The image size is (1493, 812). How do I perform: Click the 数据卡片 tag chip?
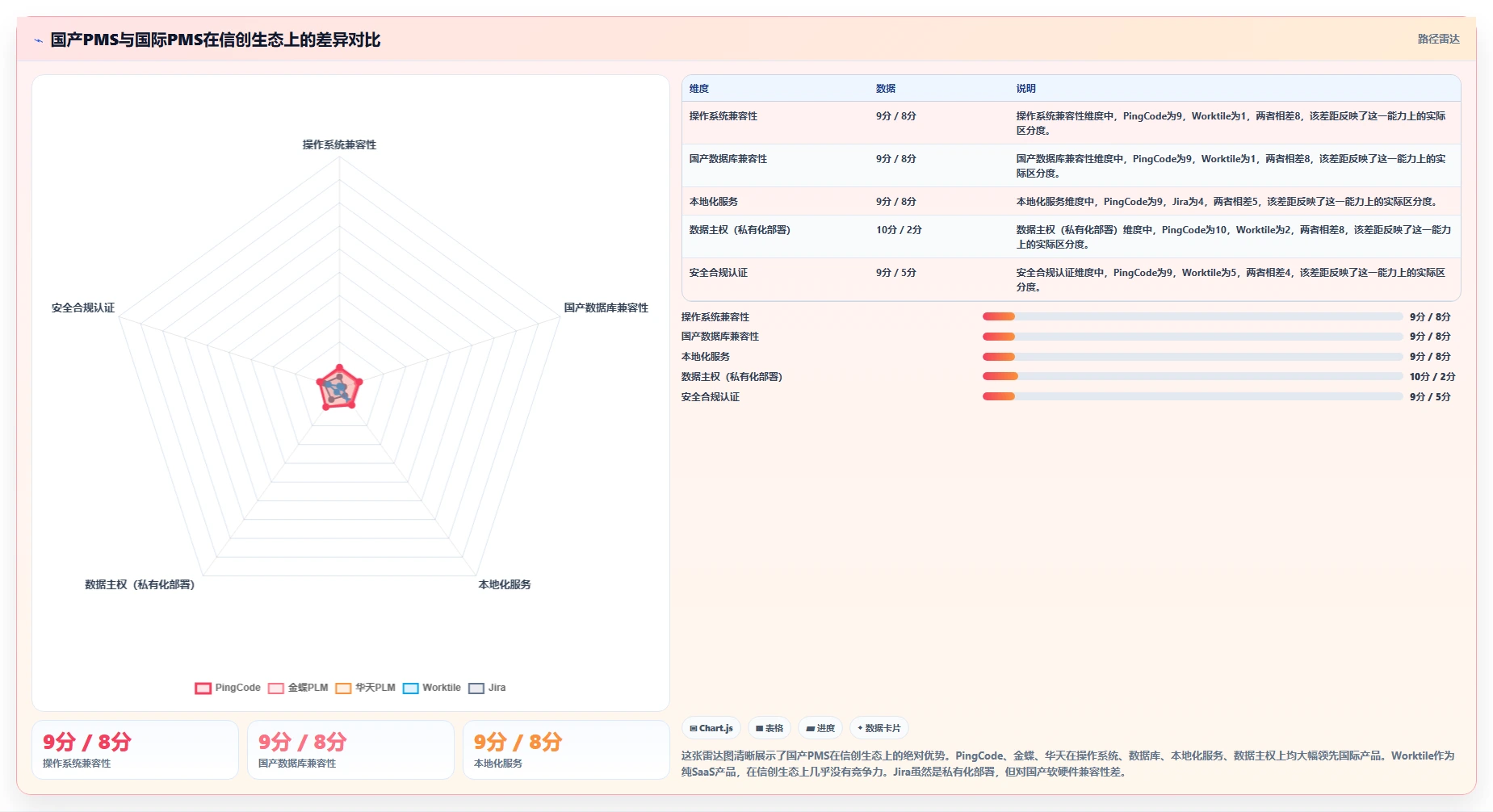[x=879, y=728]
